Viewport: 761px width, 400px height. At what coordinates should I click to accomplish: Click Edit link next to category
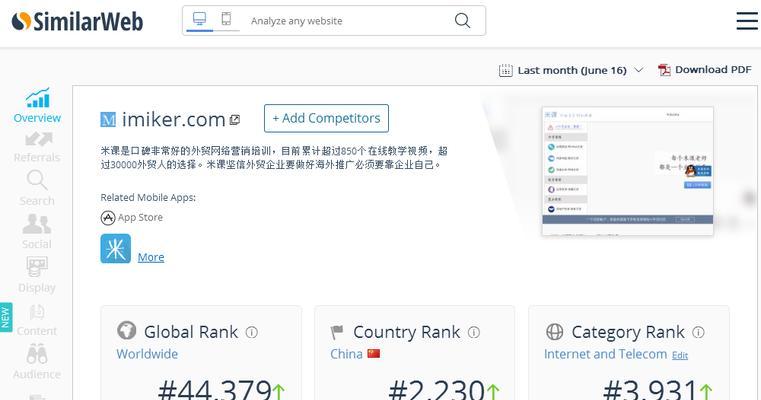coord(679,355)
